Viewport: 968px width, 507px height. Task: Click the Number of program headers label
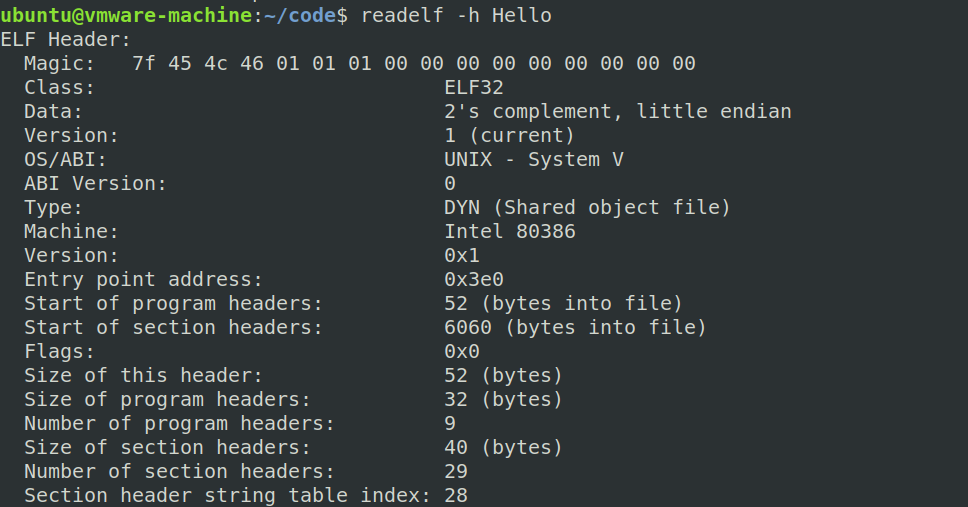point(179,423)
